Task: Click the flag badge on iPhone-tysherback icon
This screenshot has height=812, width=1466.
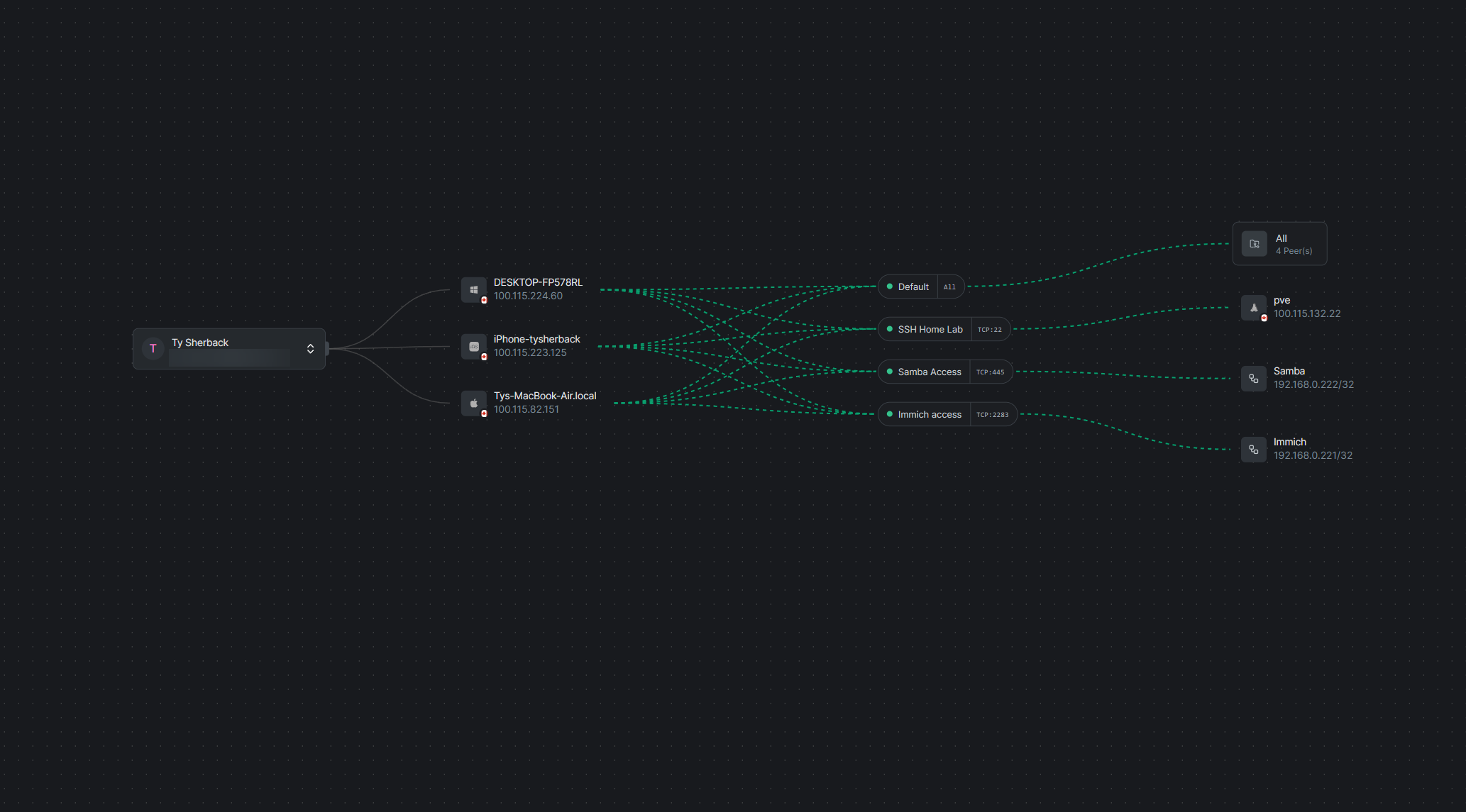Action: (x=484, y=357)
